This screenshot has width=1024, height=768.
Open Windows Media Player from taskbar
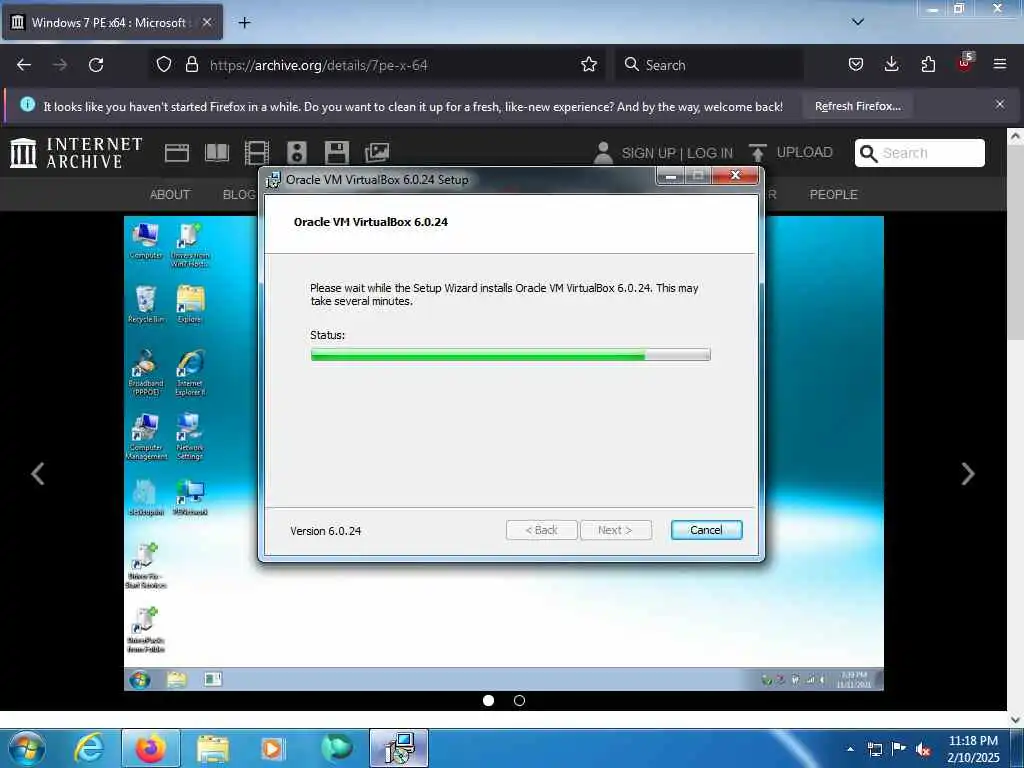pyautogui.click(x=272, y=748)
